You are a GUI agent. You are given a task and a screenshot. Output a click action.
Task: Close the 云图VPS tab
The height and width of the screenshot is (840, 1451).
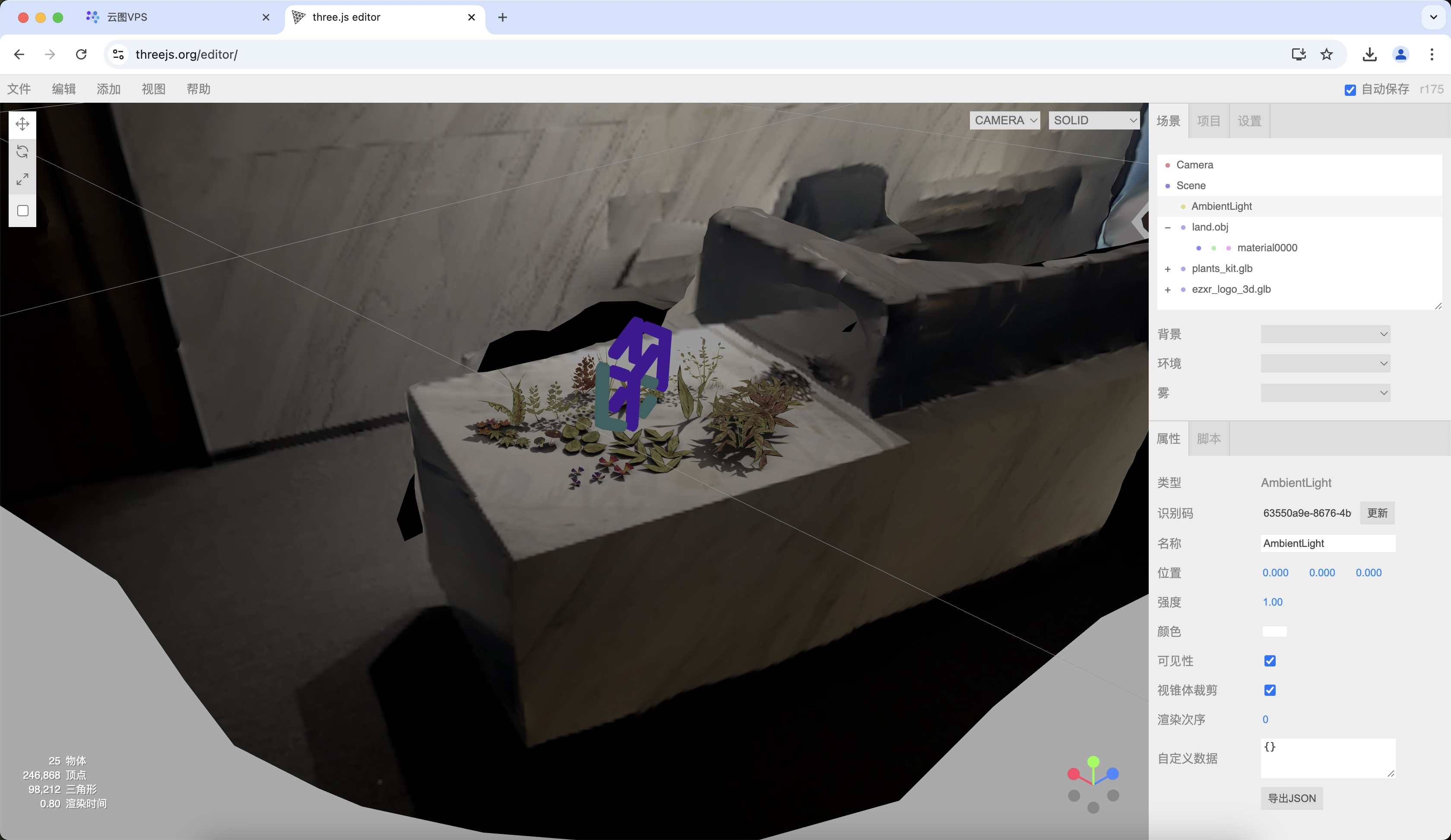[x=266, y=17]
